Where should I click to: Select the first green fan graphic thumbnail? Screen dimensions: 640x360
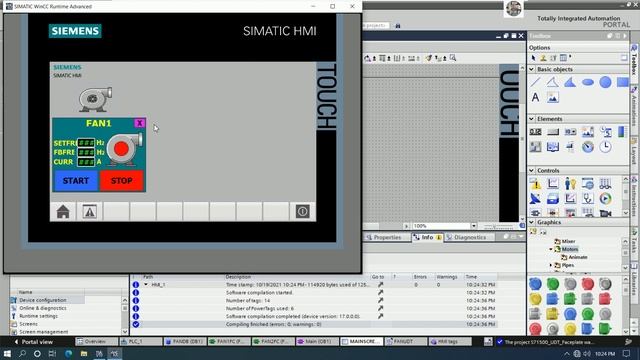click(553, 284)
